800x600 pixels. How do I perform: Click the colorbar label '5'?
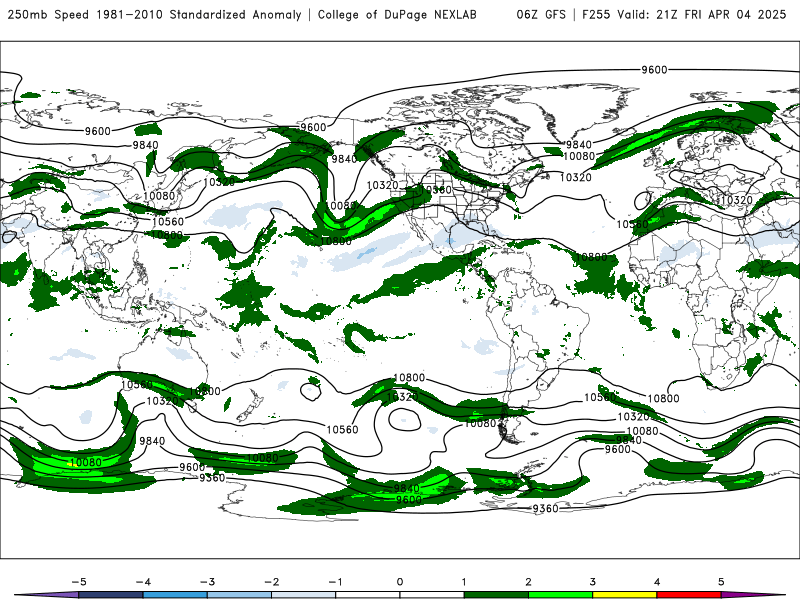pyautogui.click(x=721, y=582)
